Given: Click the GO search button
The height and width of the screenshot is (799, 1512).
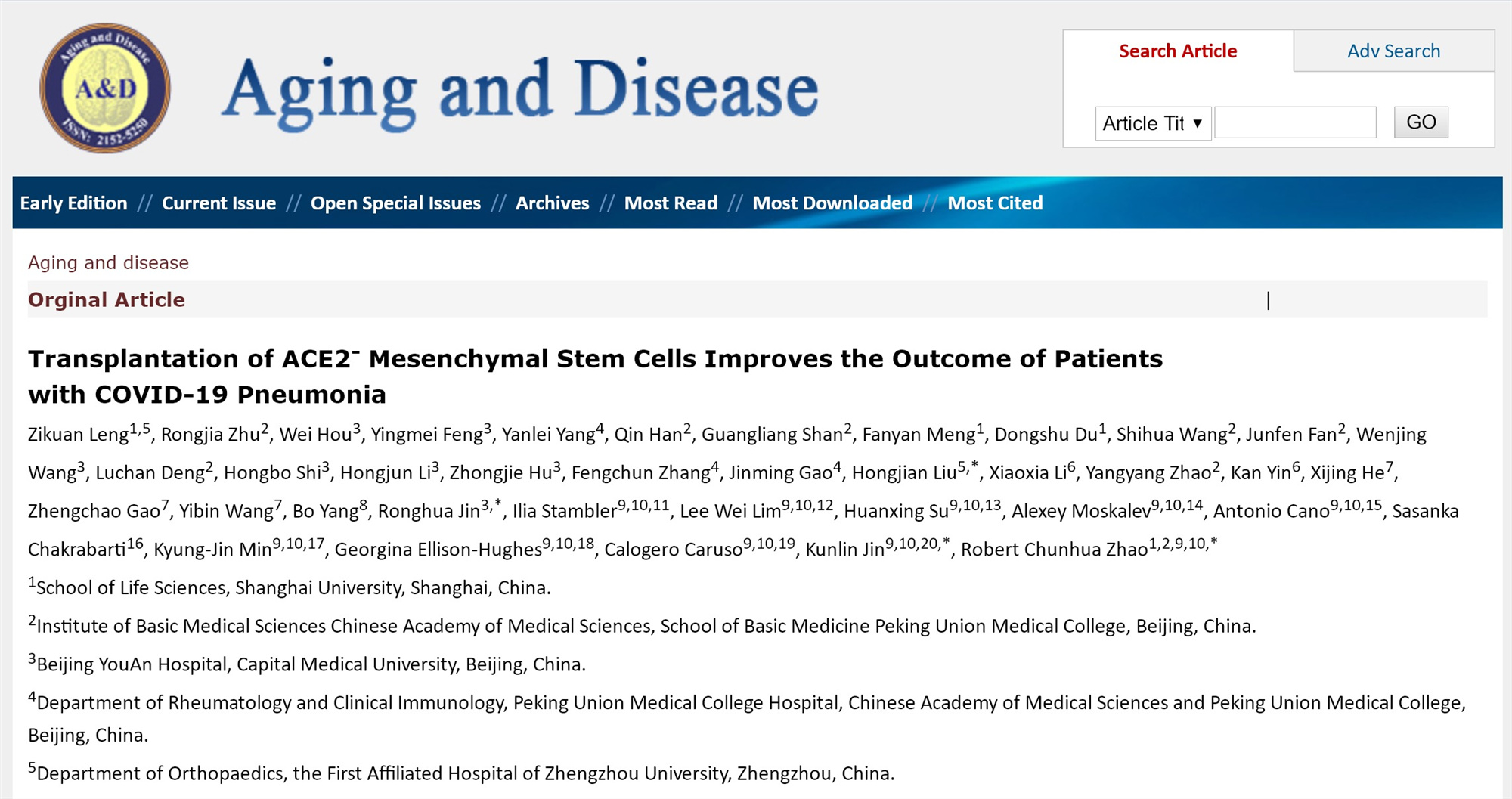Looking at the screenshot, I should 1421,122.
